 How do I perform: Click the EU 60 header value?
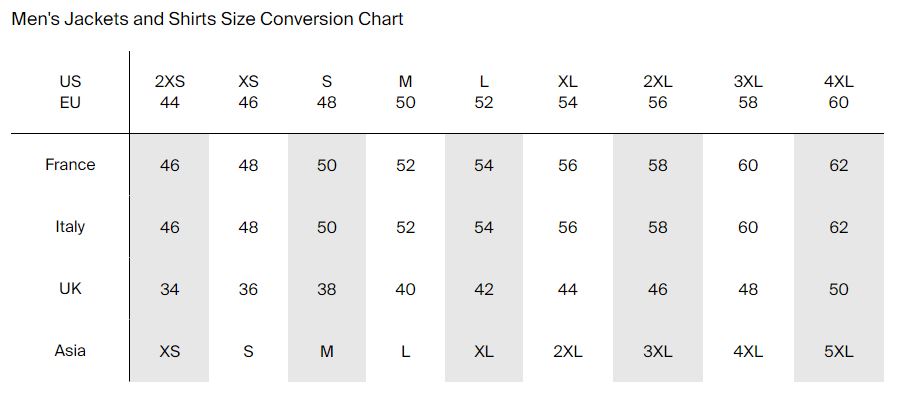(x=838, y=103)
